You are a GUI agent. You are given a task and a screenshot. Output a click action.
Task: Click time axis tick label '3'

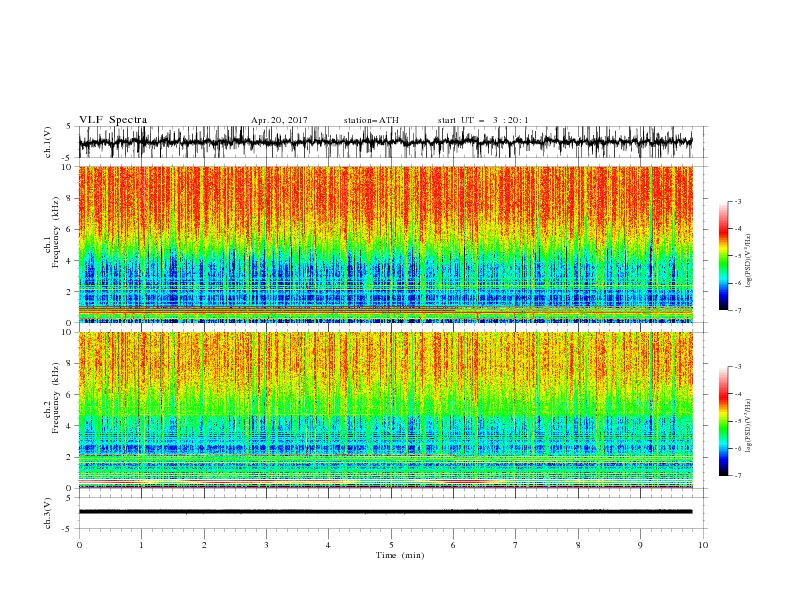pos(266,545)
